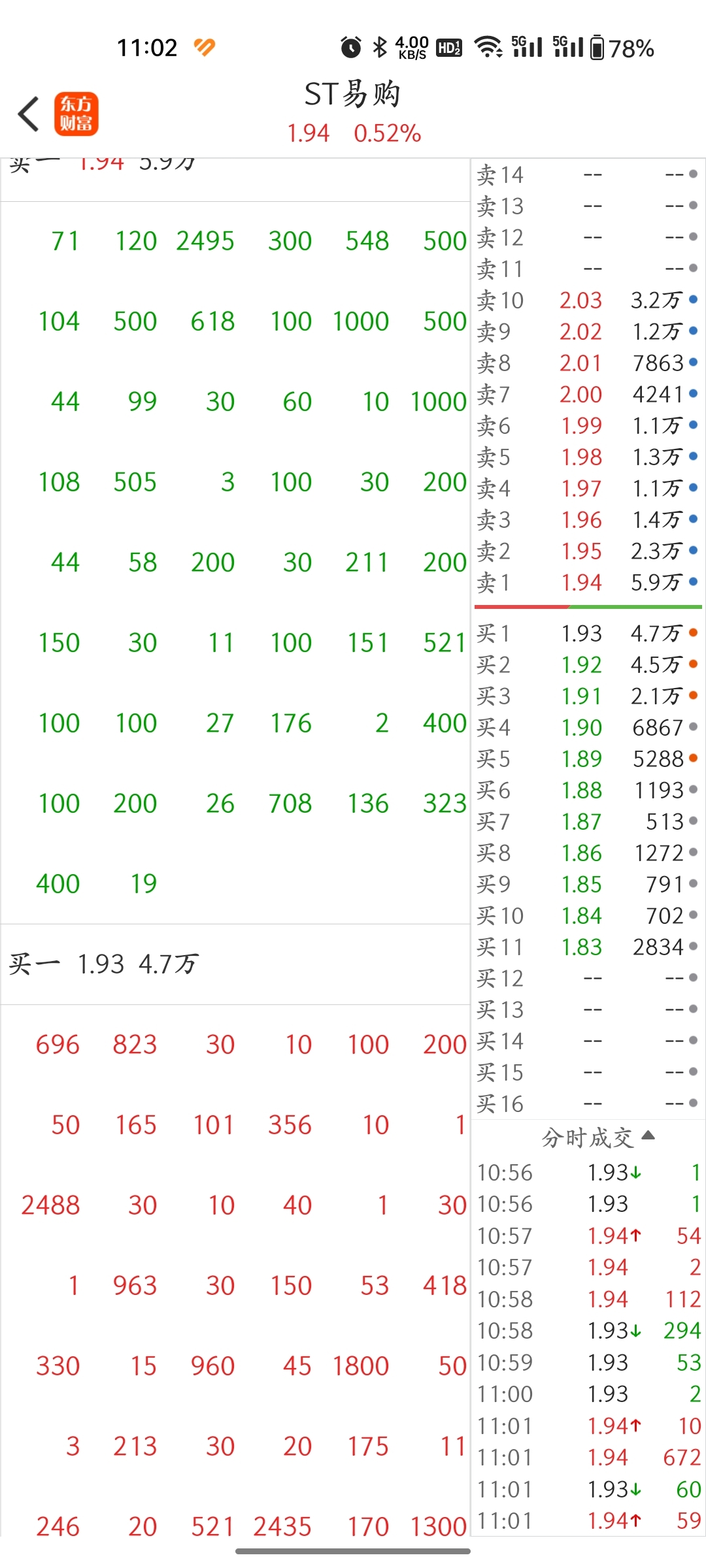The width and height of the screenshot is (706, 1568).
Task: Select 卖5 price 1.98
Action: (x=581, y=457)
